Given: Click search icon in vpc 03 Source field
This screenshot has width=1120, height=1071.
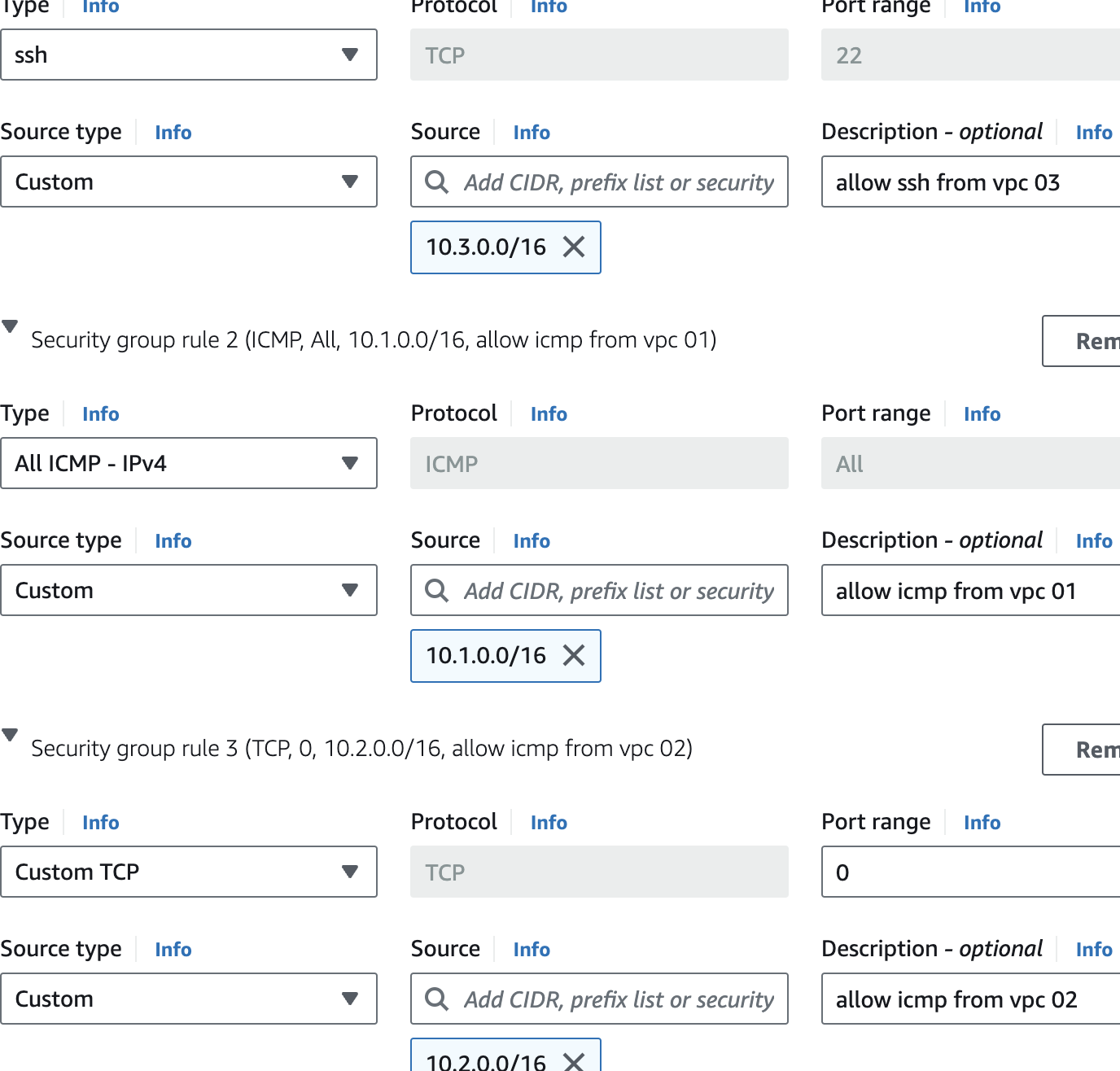Looking at the screenshot, I should pos(437,181).
